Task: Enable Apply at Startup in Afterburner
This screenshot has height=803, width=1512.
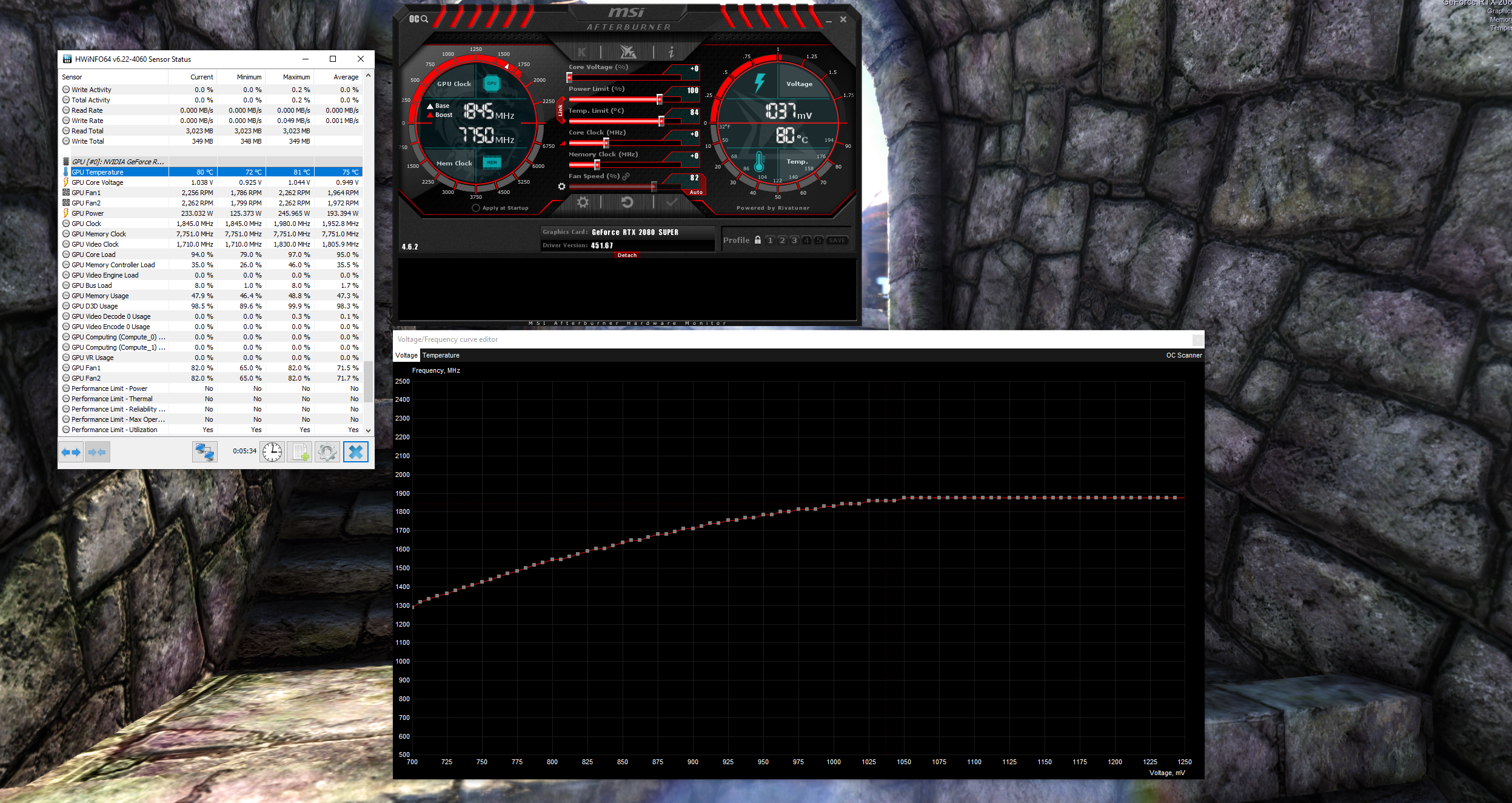Action: point(476,207)
